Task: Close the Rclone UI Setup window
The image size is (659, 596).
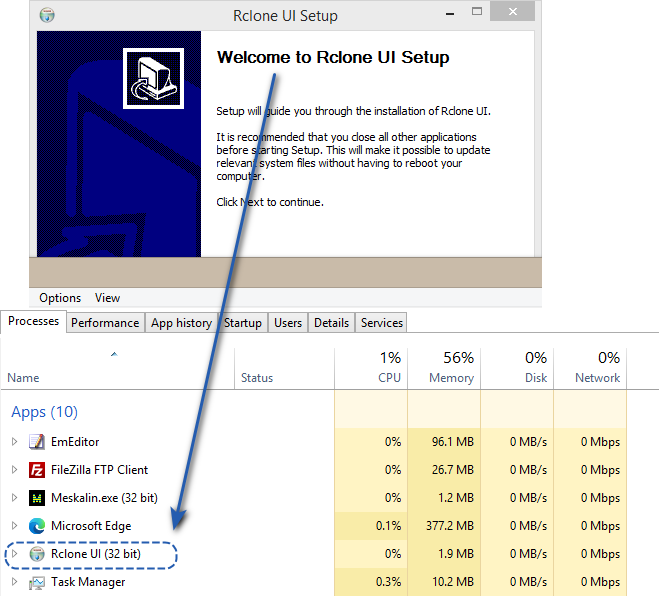Action: (513, 12)
